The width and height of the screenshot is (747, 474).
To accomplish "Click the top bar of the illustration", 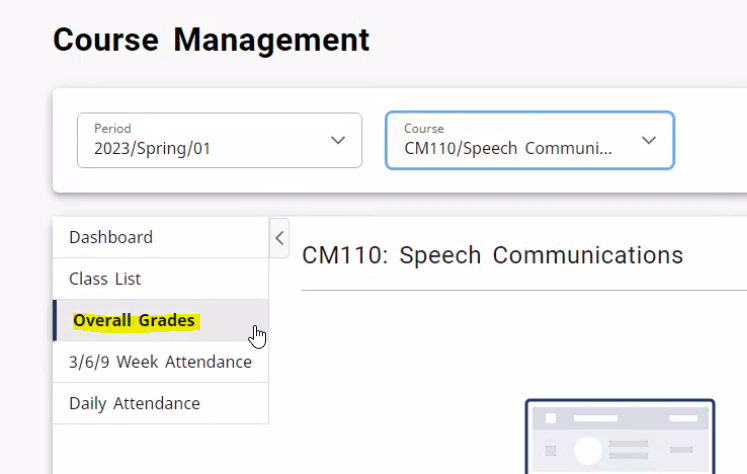I will (619, 416).
